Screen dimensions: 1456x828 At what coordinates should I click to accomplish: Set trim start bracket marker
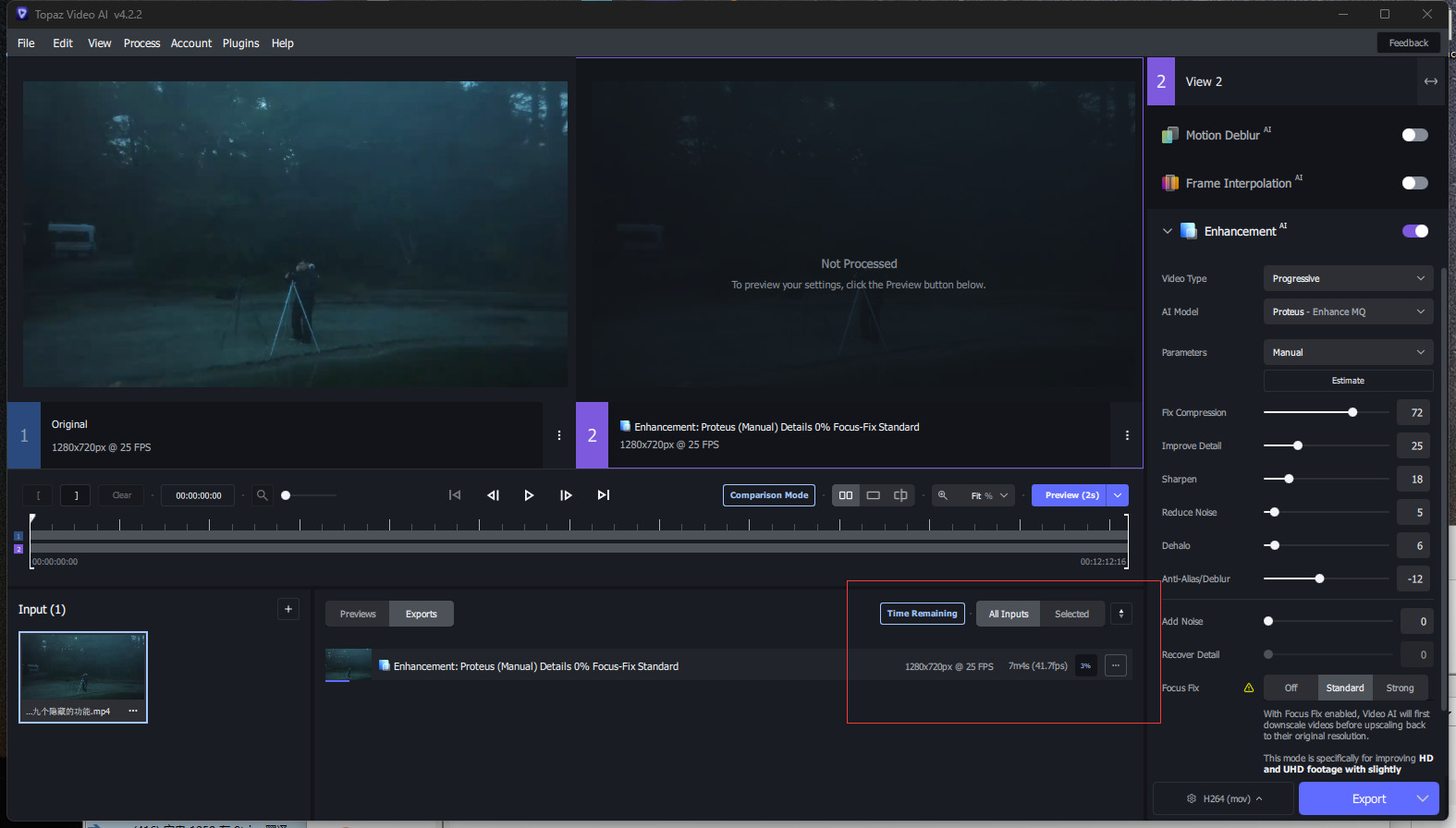(38, 495)
